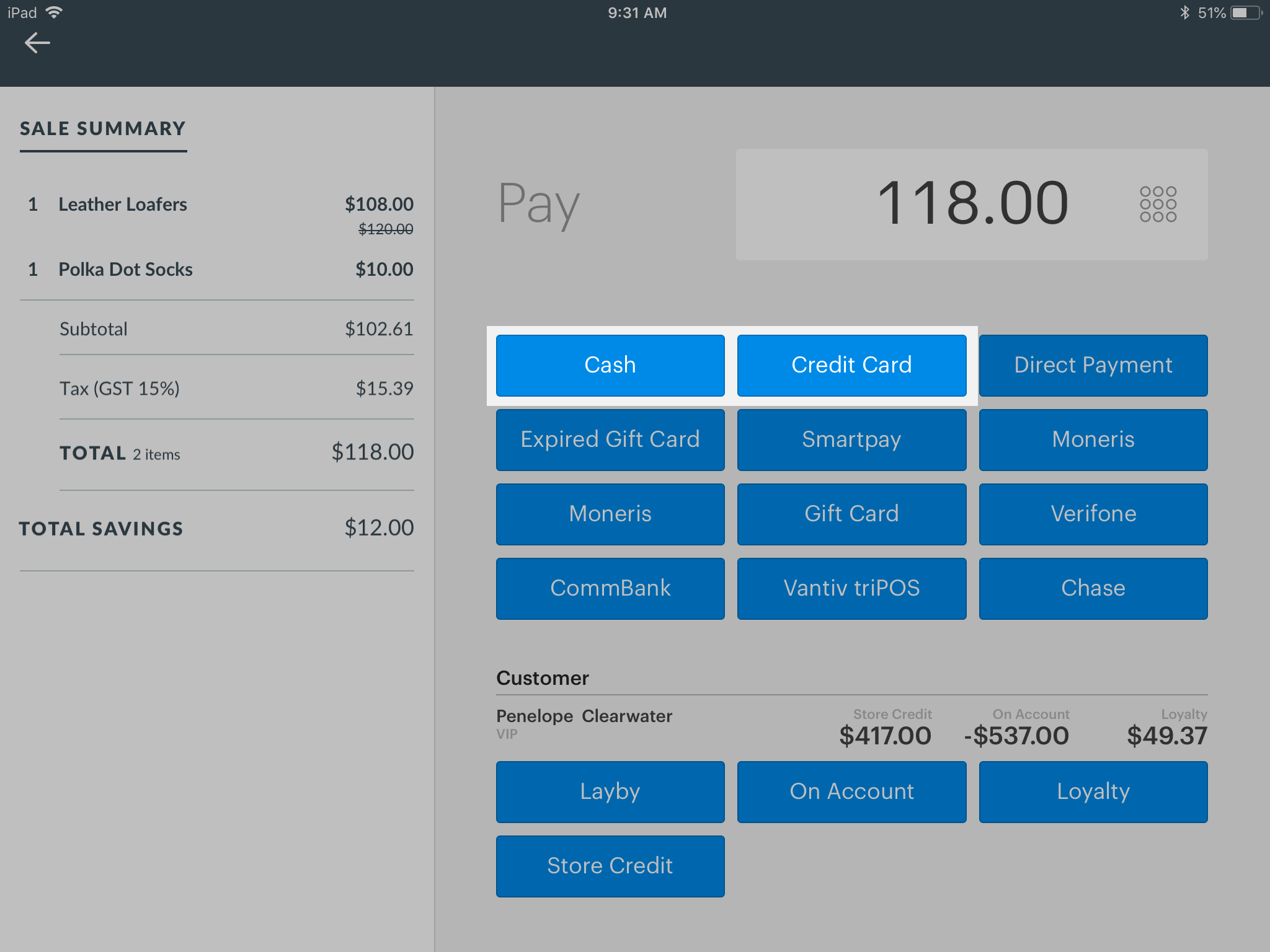Choose Direct Payment option

[1093, 365]
